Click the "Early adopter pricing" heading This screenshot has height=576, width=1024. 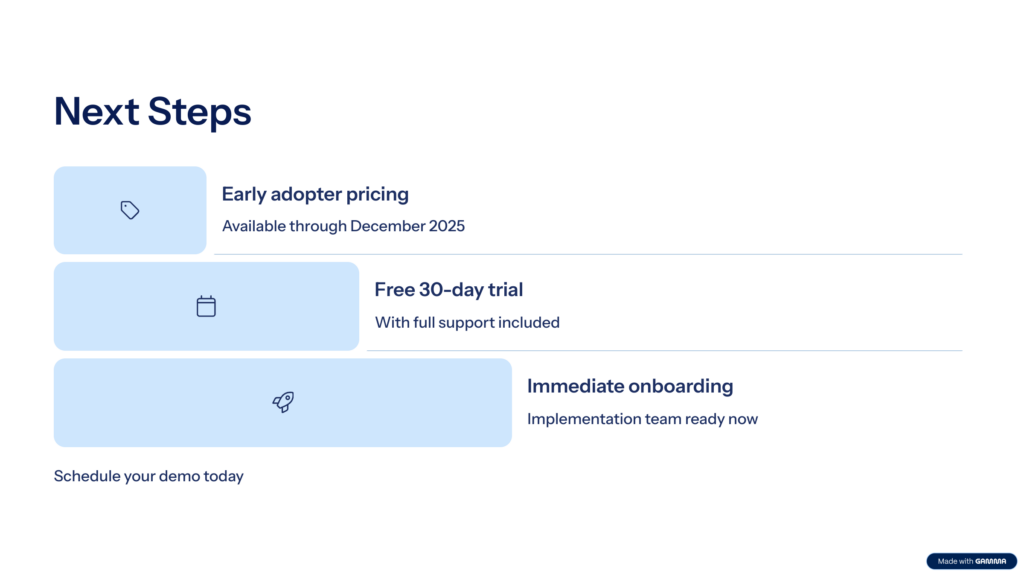pos(315,194)
